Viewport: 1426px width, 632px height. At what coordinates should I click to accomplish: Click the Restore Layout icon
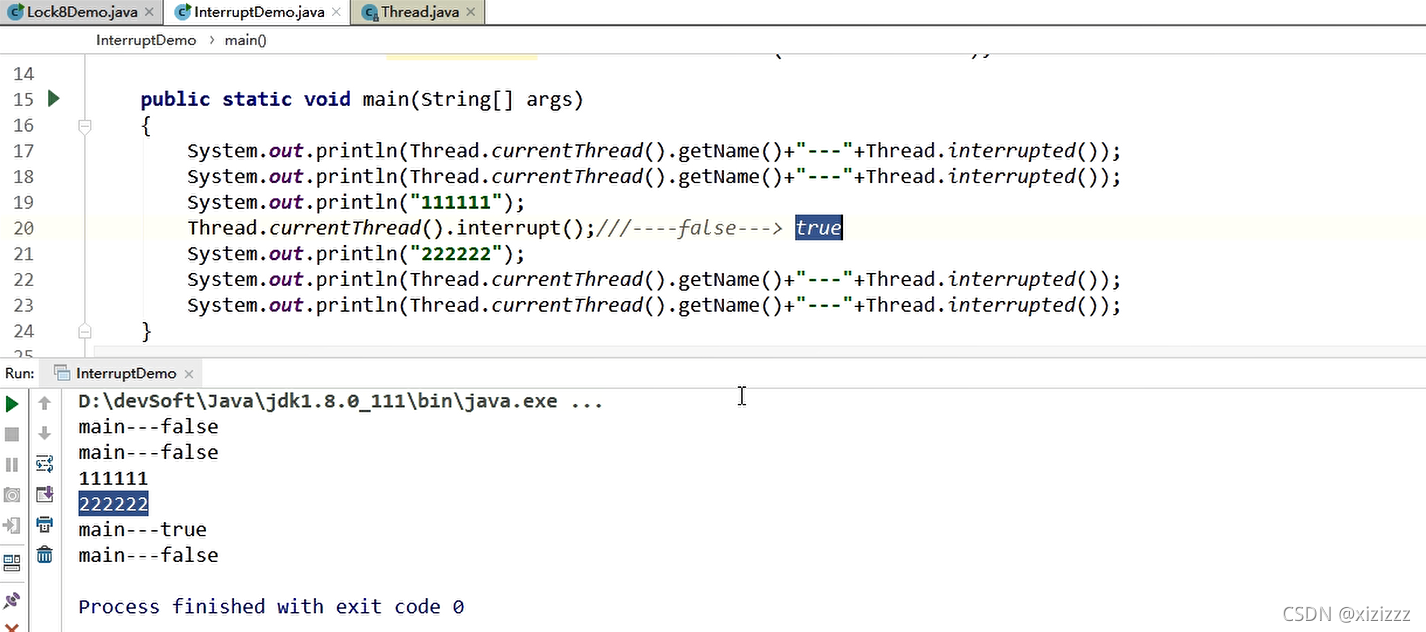tap(12, 563)
